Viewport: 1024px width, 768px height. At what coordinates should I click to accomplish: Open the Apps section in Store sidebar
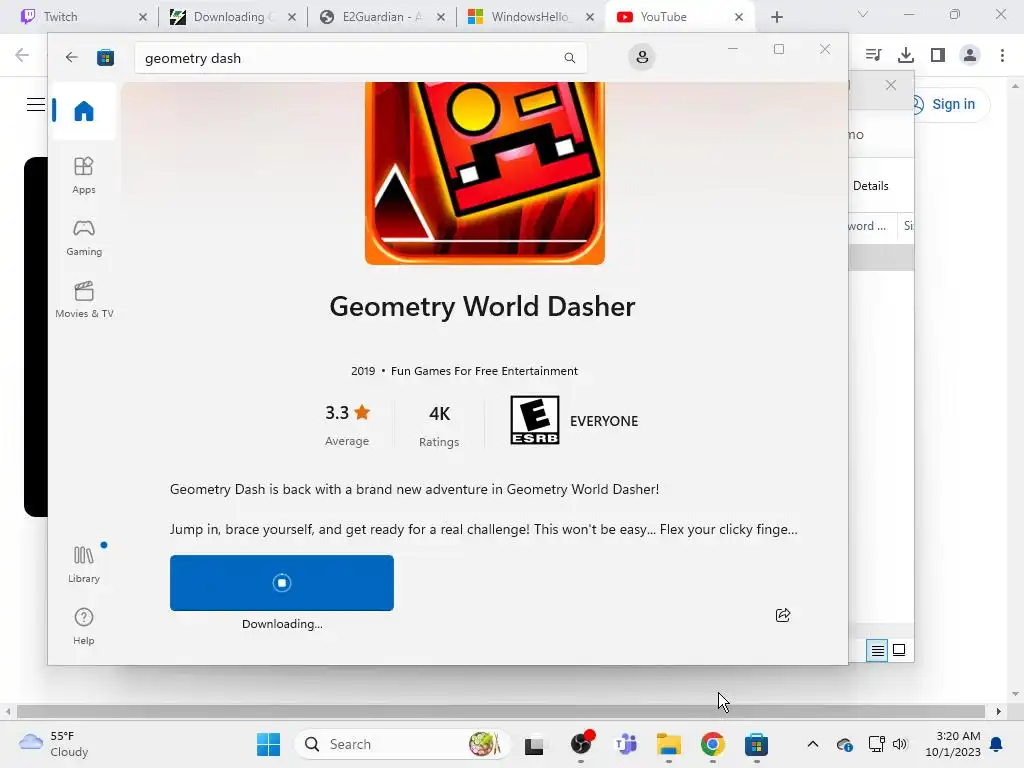click(84, 175)
